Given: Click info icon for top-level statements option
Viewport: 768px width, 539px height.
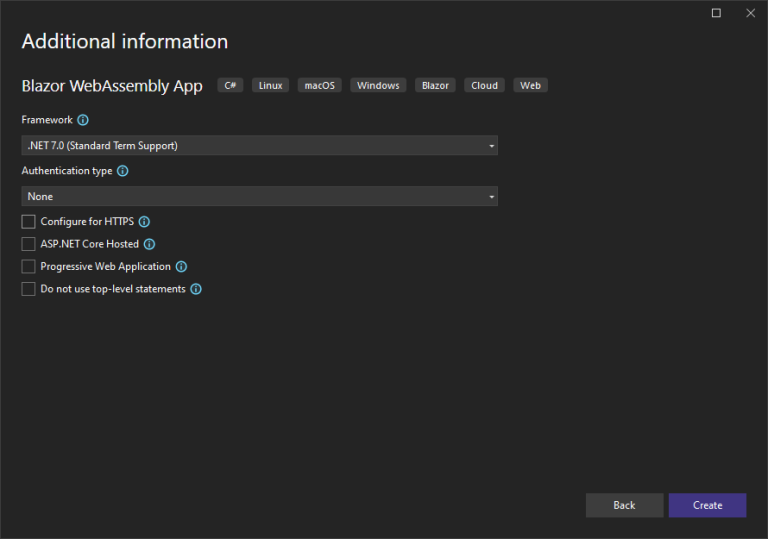Looking at the screenshot, I should pos(196,289).
